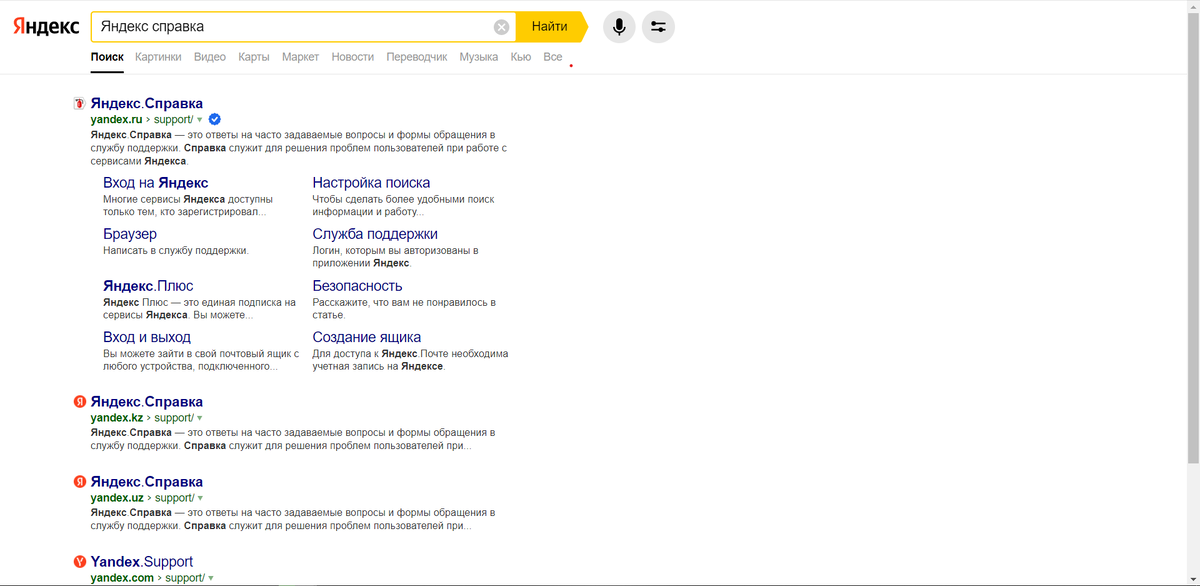Open the Браузер sitelink
Viewport: 1200px width, 586px height.
click(x=130, y=234)
